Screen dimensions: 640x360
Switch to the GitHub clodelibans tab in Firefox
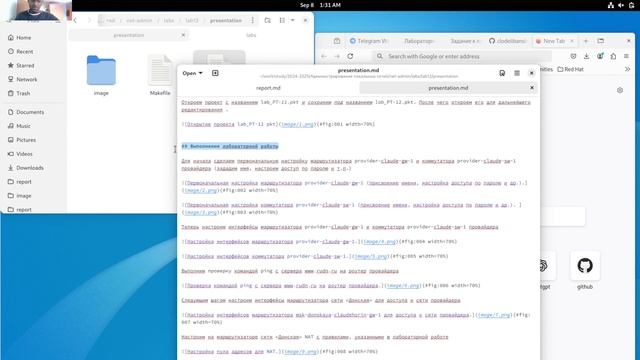508,41
